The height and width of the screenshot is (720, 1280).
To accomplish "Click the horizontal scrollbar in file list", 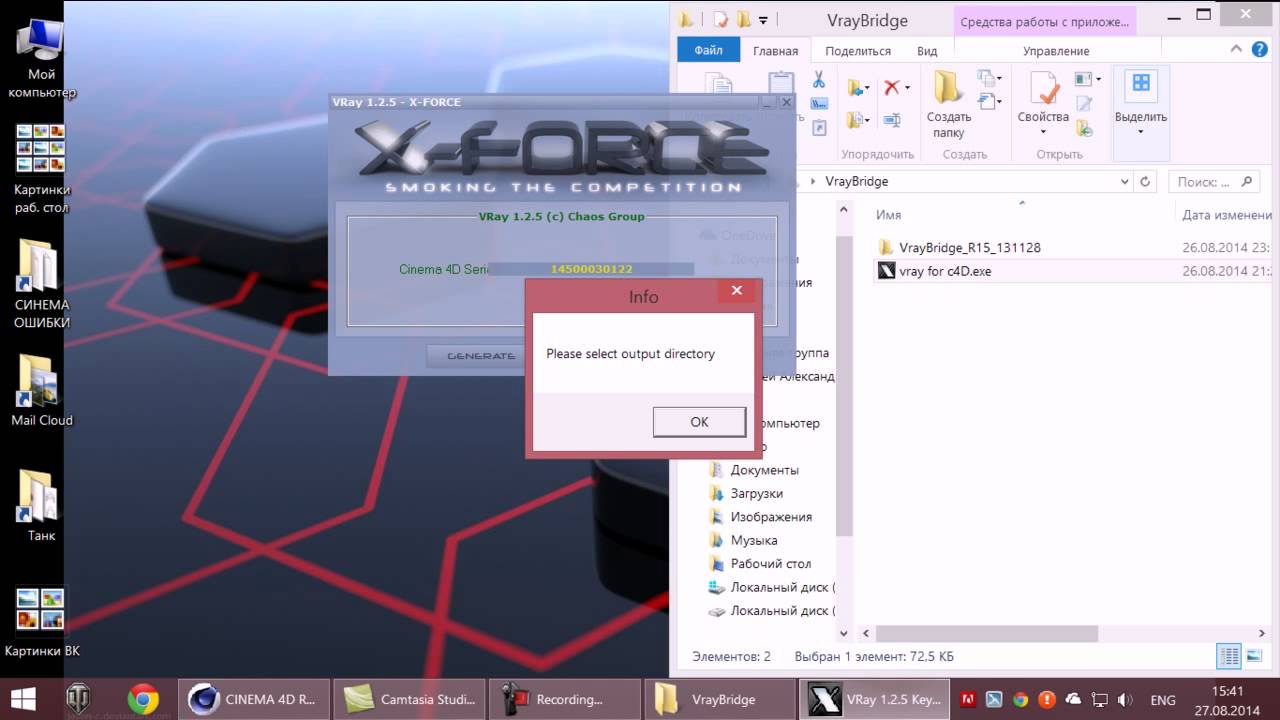I will [x=987, y=634].
